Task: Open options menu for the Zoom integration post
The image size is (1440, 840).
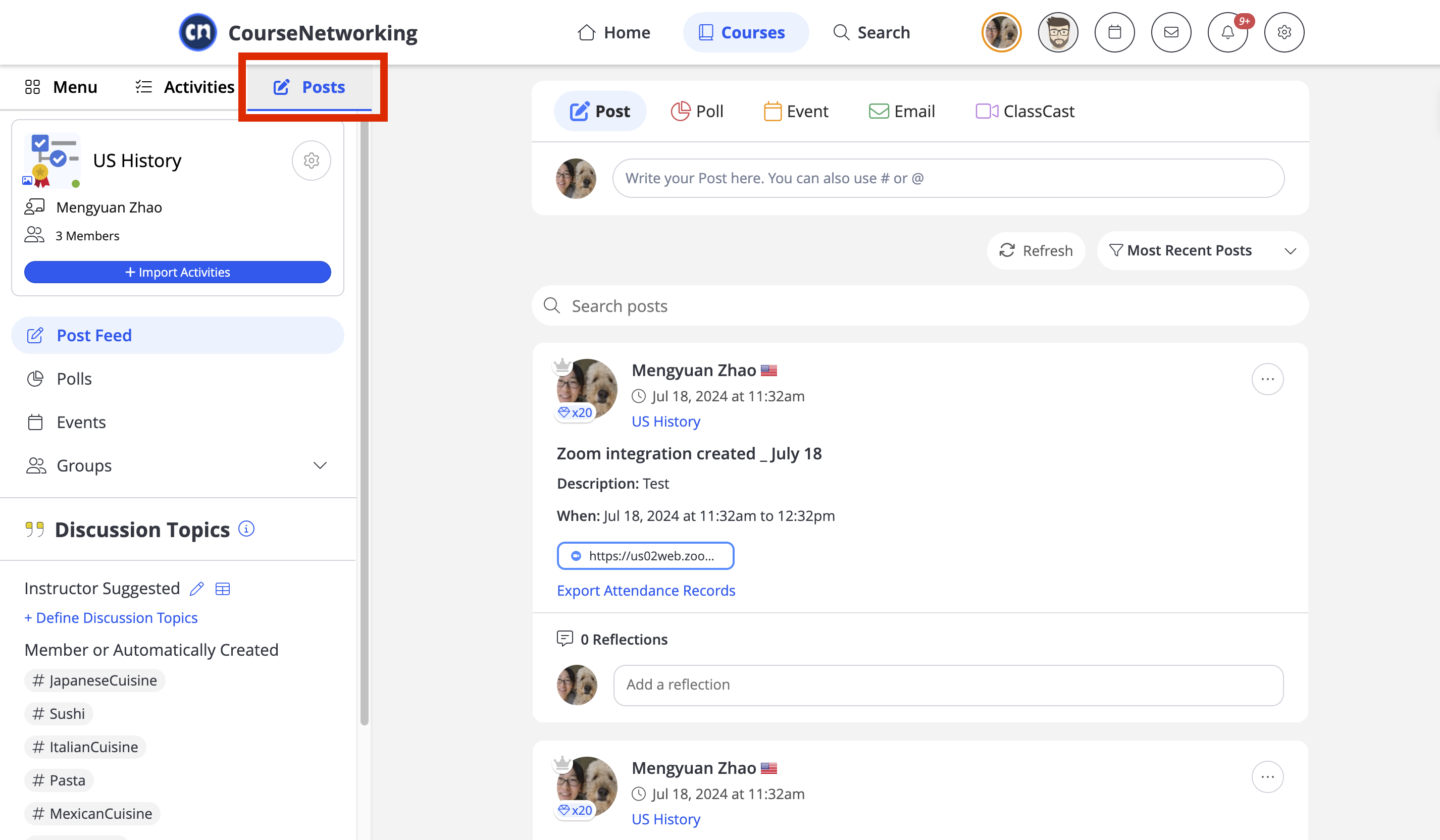Action: pos(1267,380)
